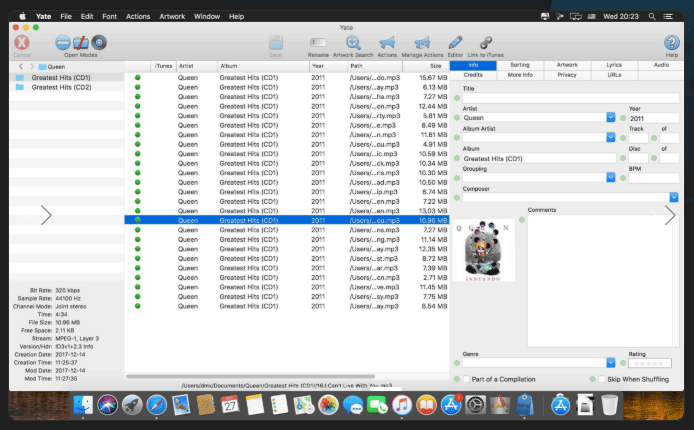
Task: Click the disc icon in Open Modes
Action: (x=99, y=42)
